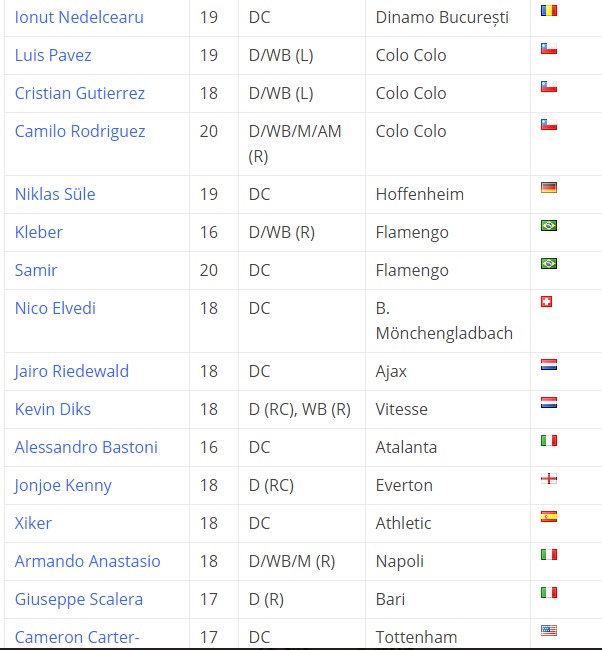This screenshot has width=602, height=650.
Task: Click the Romanian flag for Ionut Nedelcearu
Action: click(x=549, y=10)
